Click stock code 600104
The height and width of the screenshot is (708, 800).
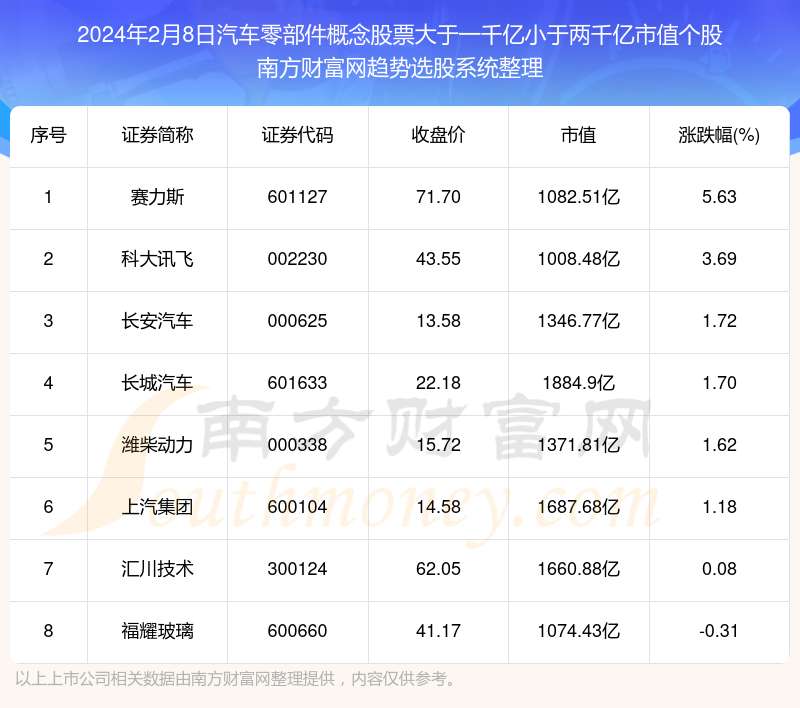tap(297, 507)
